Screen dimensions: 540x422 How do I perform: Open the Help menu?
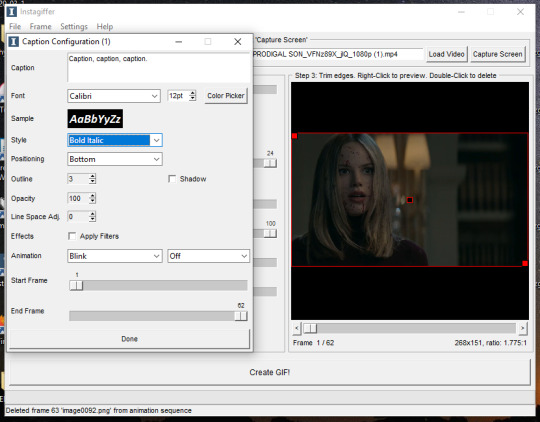(105, 27)
